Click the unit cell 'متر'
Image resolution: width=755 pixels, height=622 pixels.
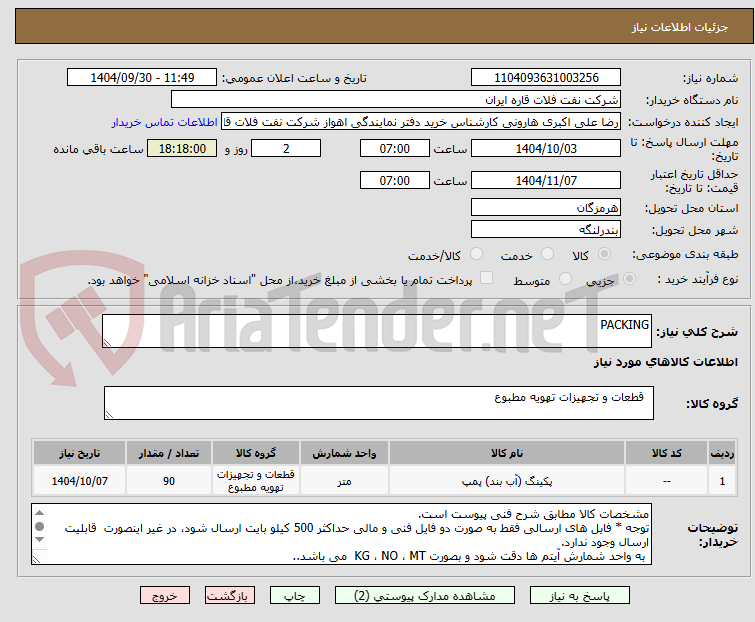click(x=344, y=480)
